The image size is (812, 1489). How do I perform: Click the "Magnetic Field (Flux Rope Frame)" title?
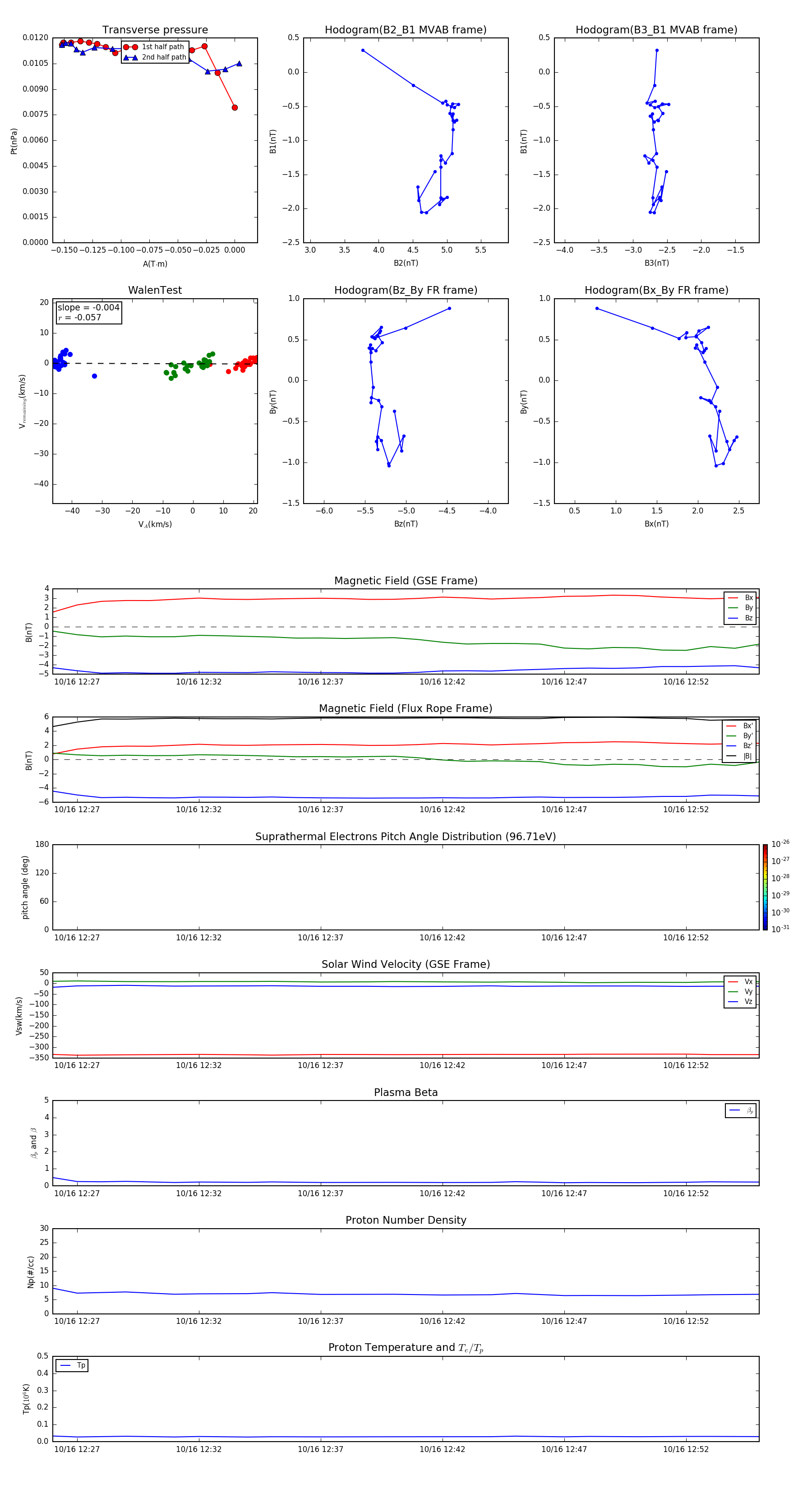coord(406,709)
